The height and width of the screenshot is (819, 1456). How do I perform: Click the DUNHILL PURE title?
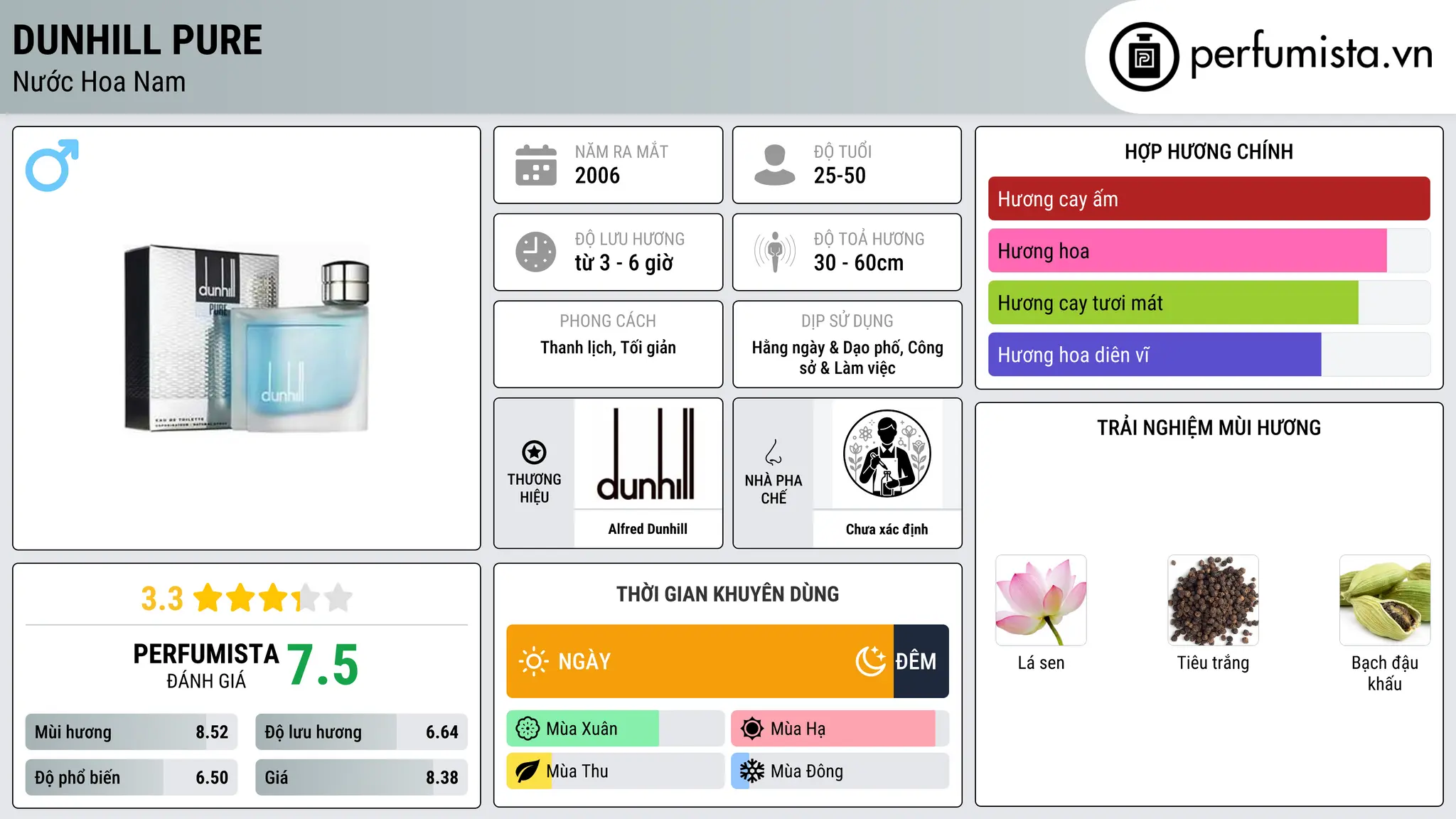[137, 40]
